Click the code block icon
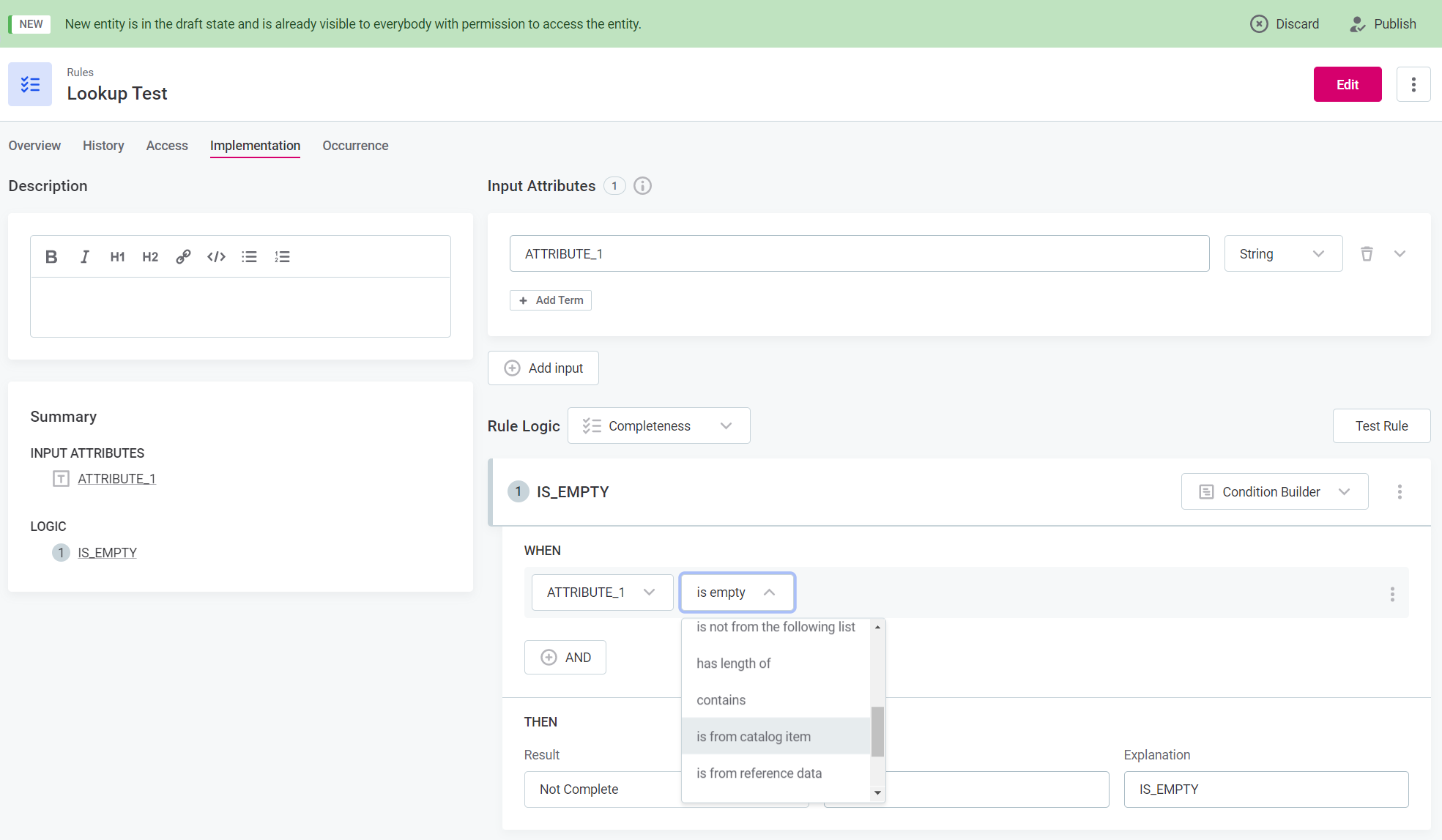 216,257
